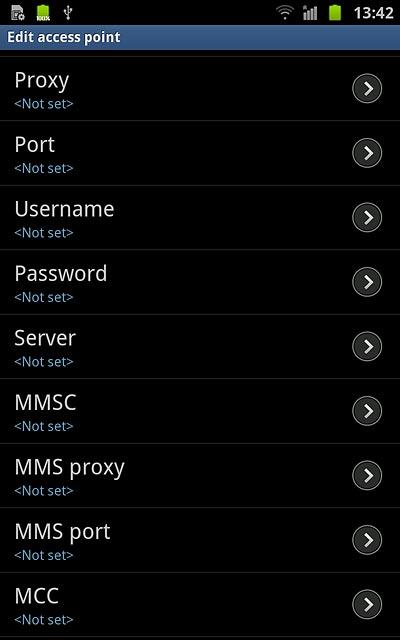The image size is (400, 640).
Task: Tap the 13:42 clock in status bar
Action: 373,13
